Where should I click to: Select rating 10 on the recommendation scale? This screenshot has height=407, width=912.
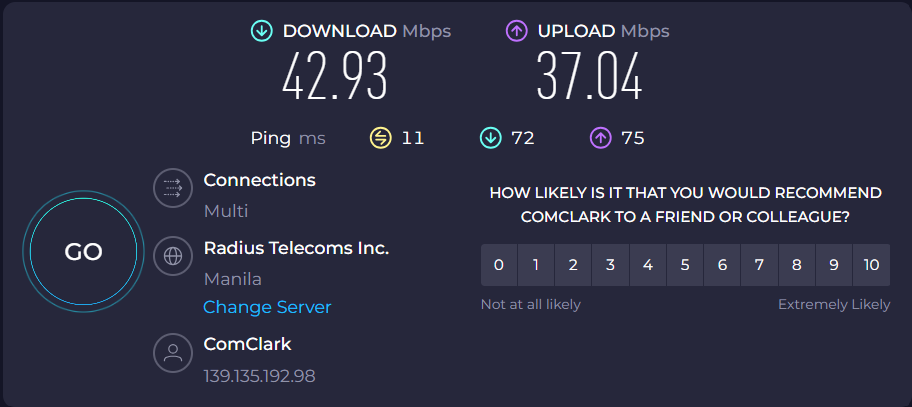tap(871, 265)
